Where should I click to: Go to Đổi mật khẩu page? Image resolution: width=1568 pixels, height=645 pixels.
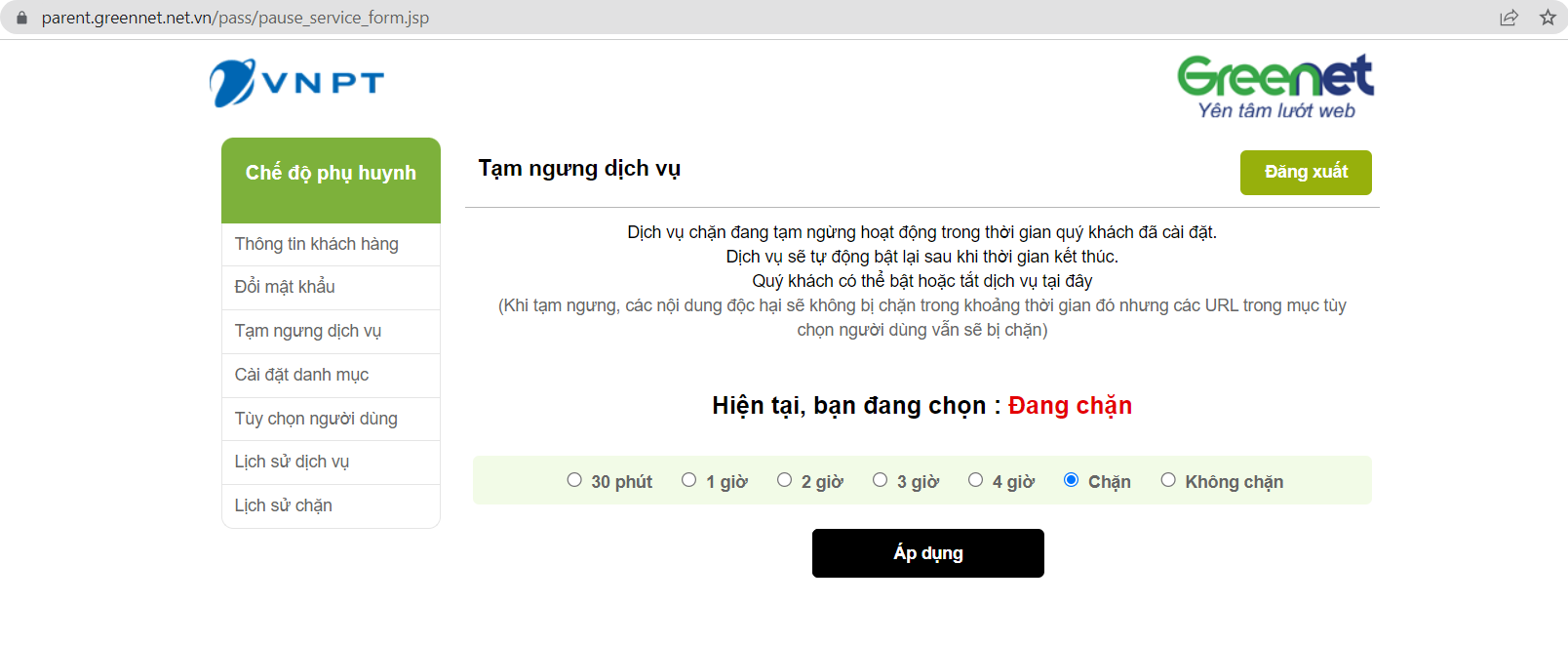pyautogui.click(x=285, y=287)
